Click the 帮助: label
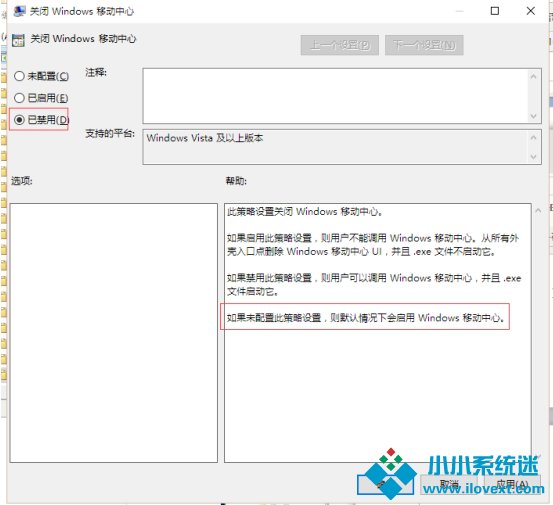The width and height of the screenshot is (553, 505). tap(236, 181)
